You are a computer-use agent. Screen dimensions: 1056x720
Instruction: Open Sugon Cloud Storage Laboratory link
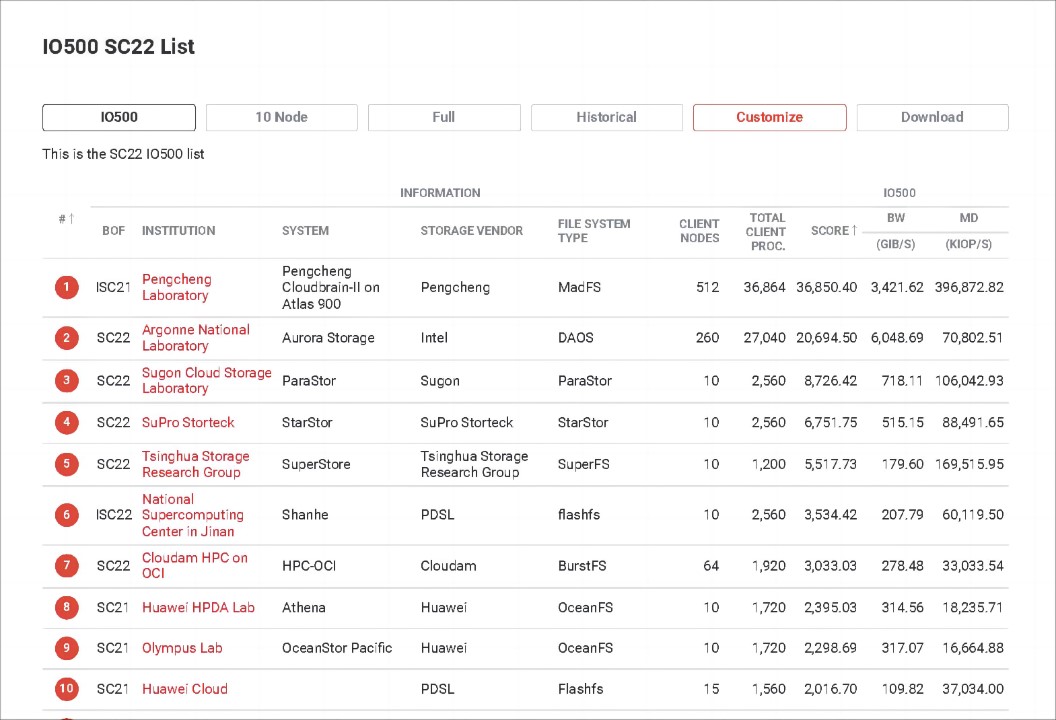(207, 381)
